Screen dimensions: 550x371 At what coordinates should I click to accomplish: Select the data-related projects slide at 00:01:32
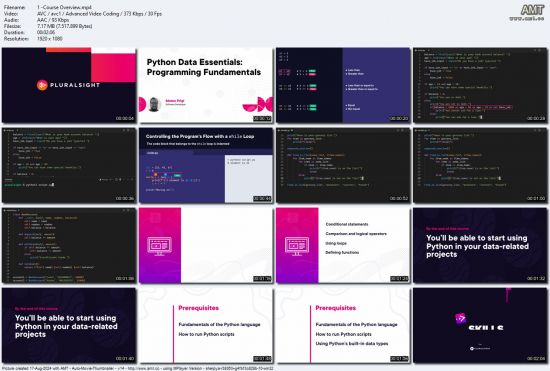coord(480,245)
